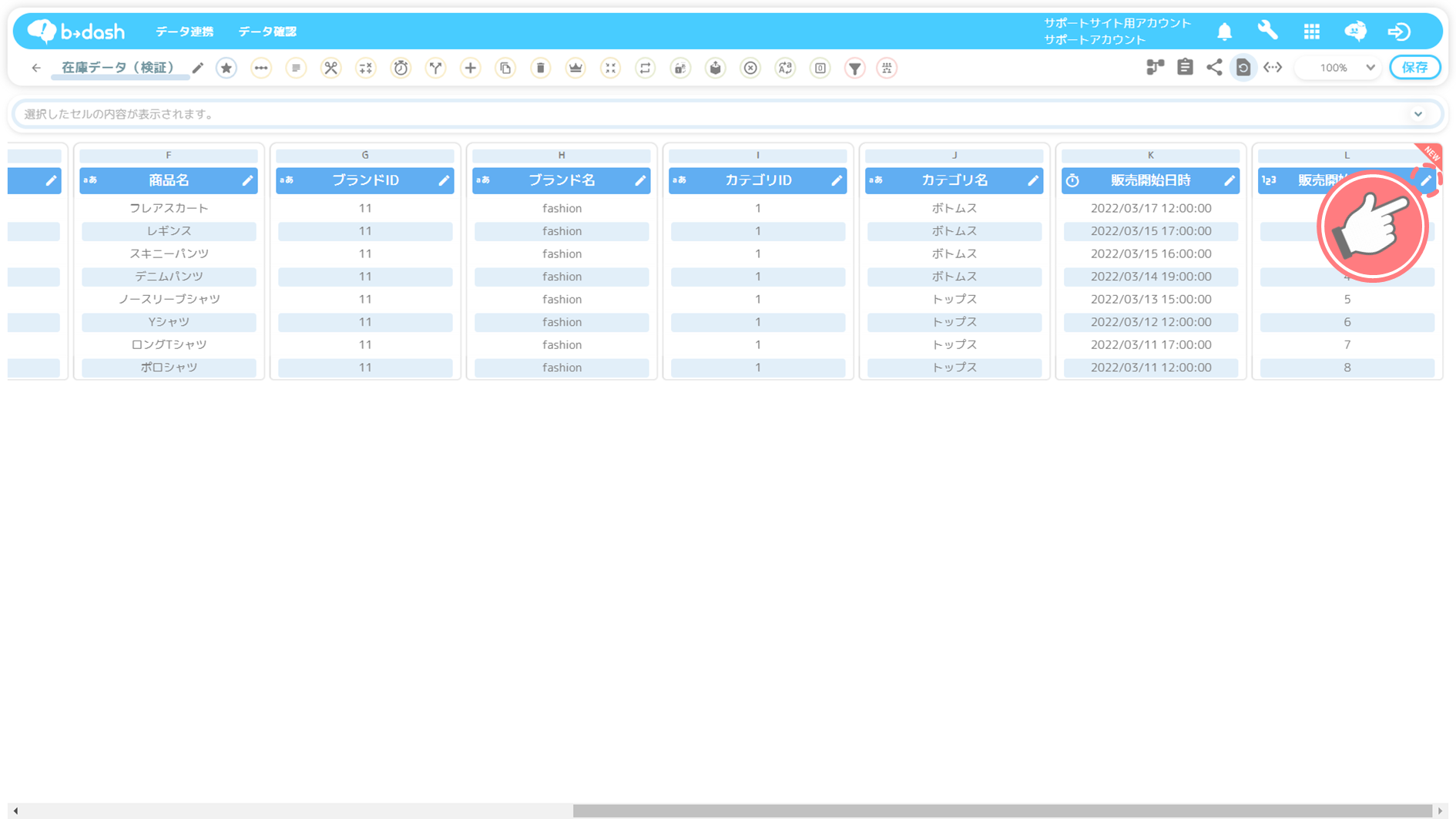Image resolution: width=1456 pixels, height=819 pixels.
Task: Open the apps grid menu
Action: pyautogui.click(x=1312, y=32)
